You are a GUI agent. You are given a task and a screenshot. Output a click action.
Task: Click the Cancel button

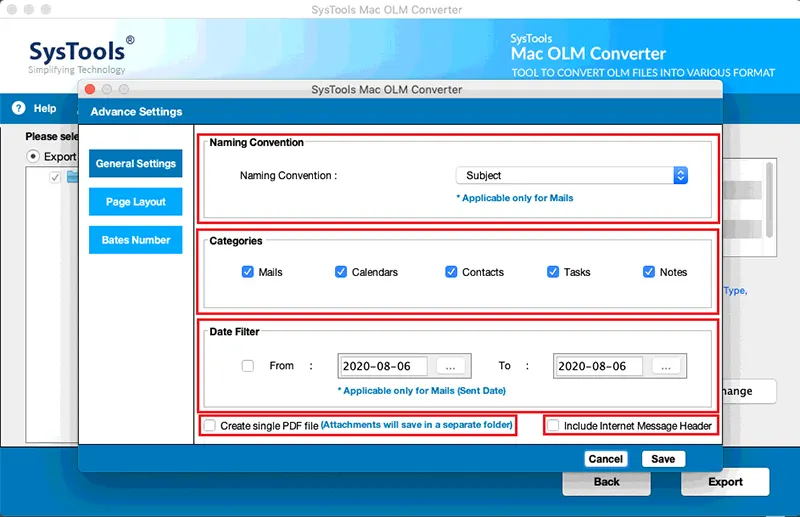pyautogui.click(x=606, y=459)
